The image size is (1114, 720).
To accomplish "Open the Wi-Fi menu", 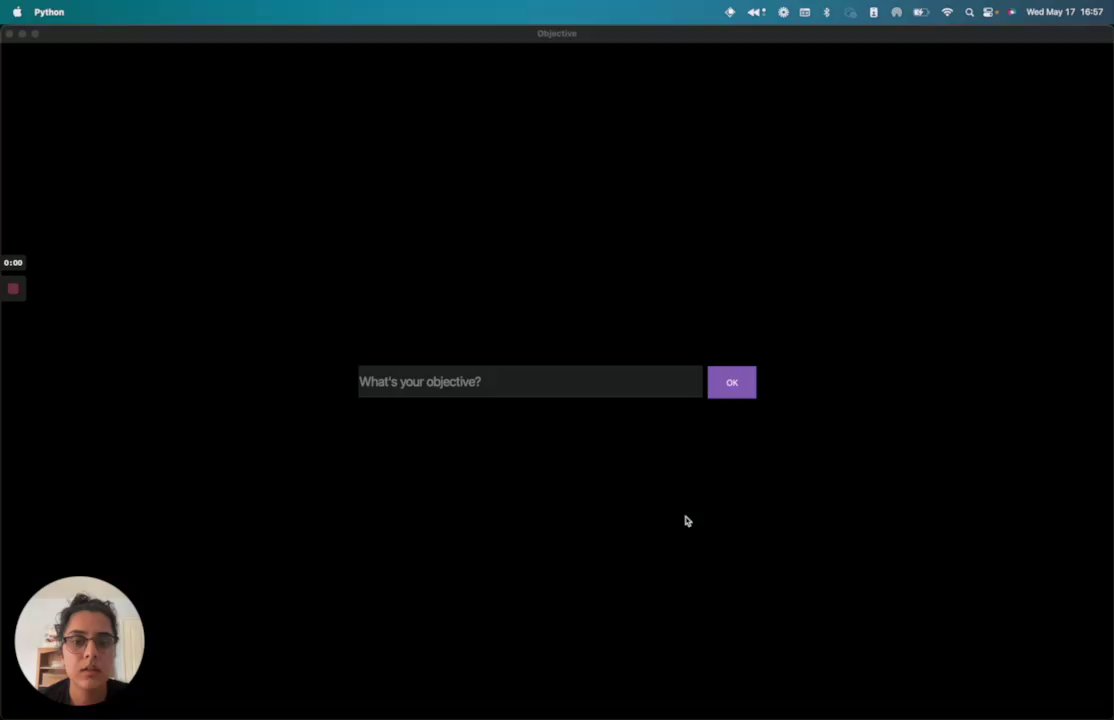I will pyautogui.click(x=947, y=12).
